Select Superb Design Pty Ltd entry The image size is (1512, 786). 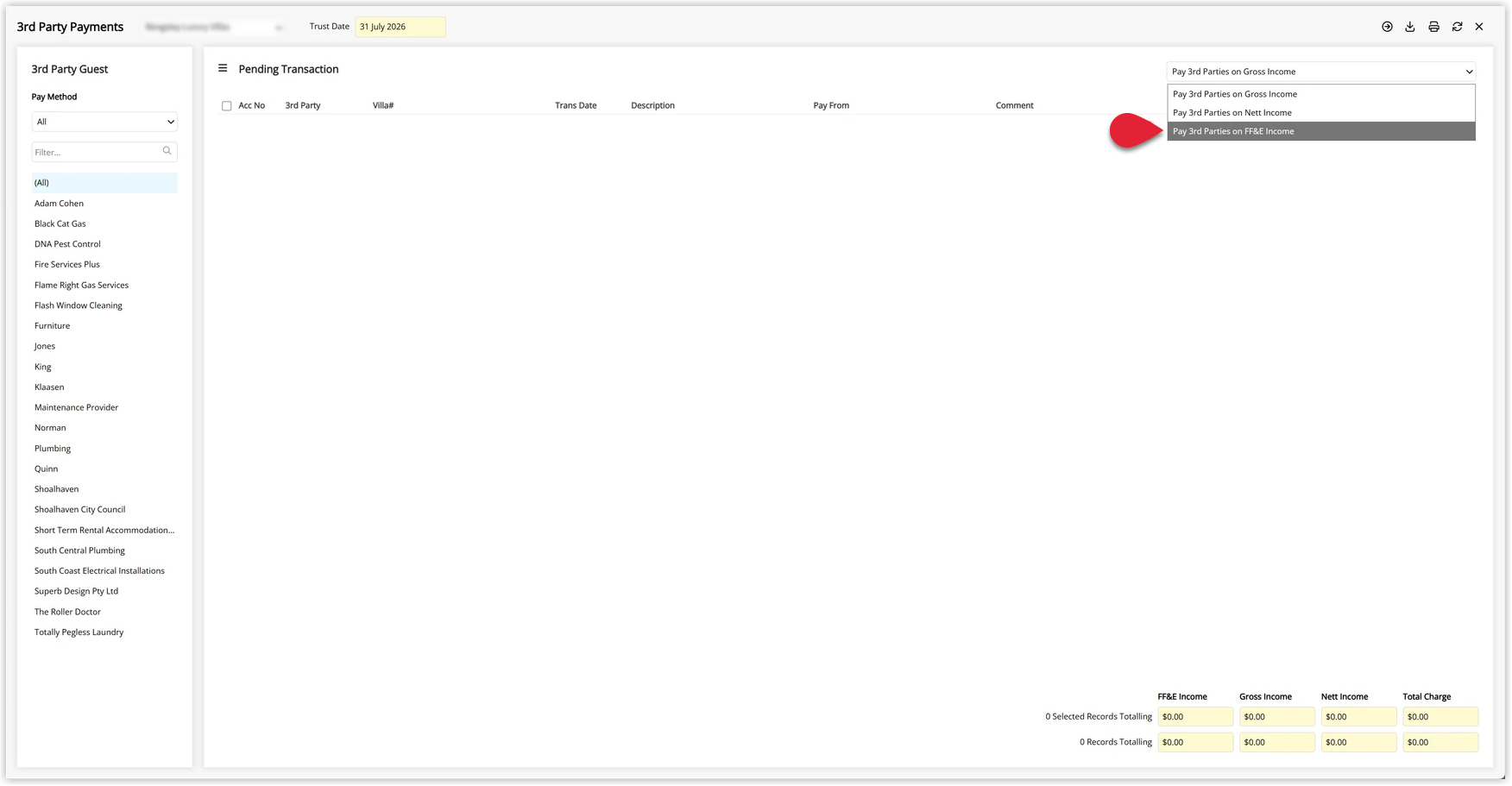tap(104, 591)
